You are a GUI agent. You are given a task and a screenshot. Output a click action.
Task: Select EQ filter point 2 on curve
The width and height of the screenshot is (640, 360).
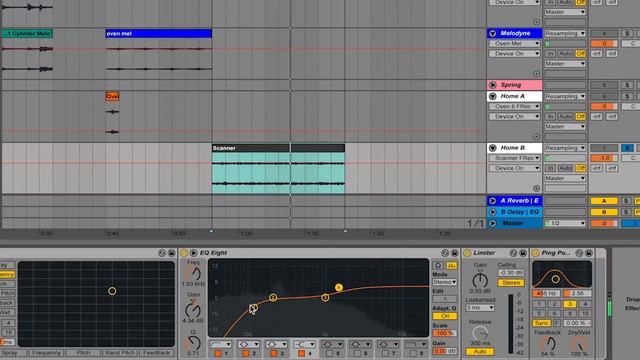pos(273,298)
